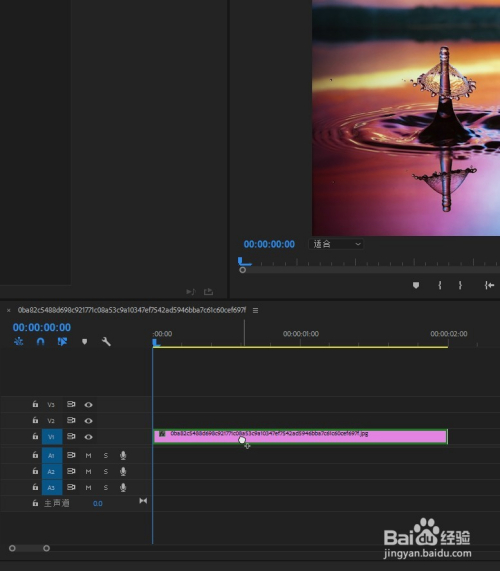The height and width of the screenshot is (571, 500).
Task: Open the zoom level dropdown in monitor
Action: click(x=336, y=244)
